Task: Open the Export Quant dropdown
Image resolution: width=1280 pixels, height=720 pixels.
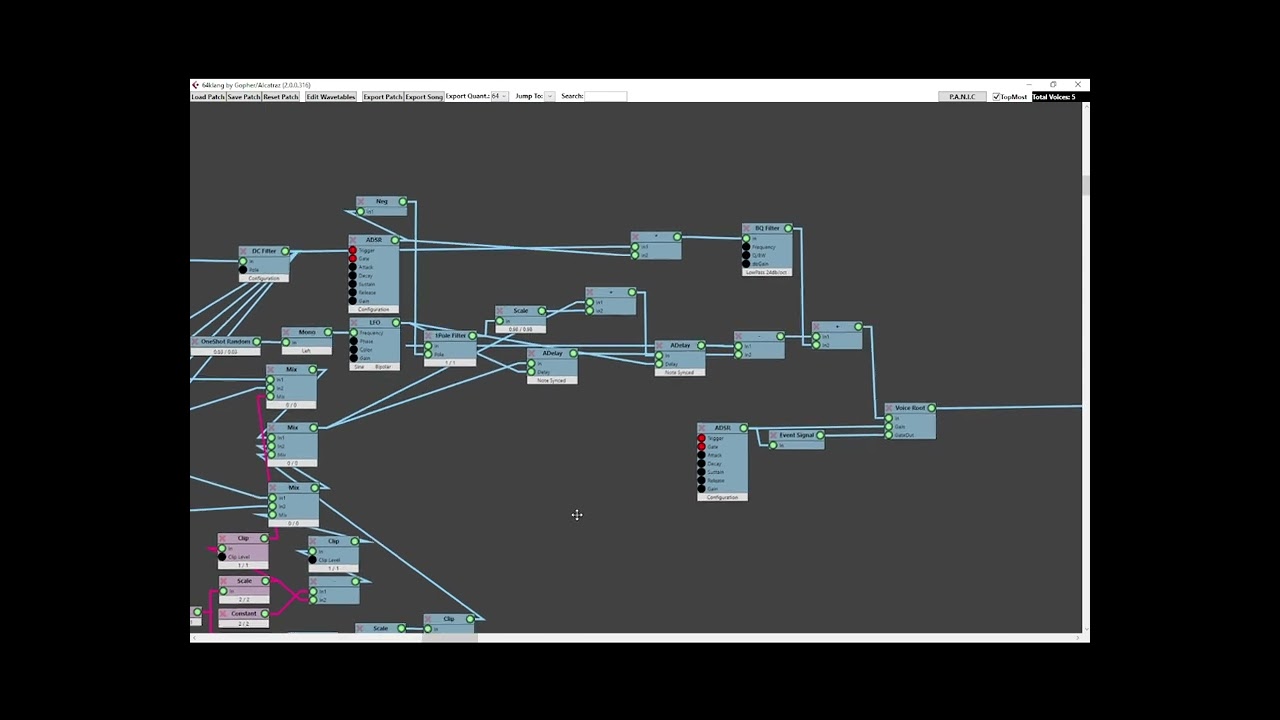Action: point(499,96)
